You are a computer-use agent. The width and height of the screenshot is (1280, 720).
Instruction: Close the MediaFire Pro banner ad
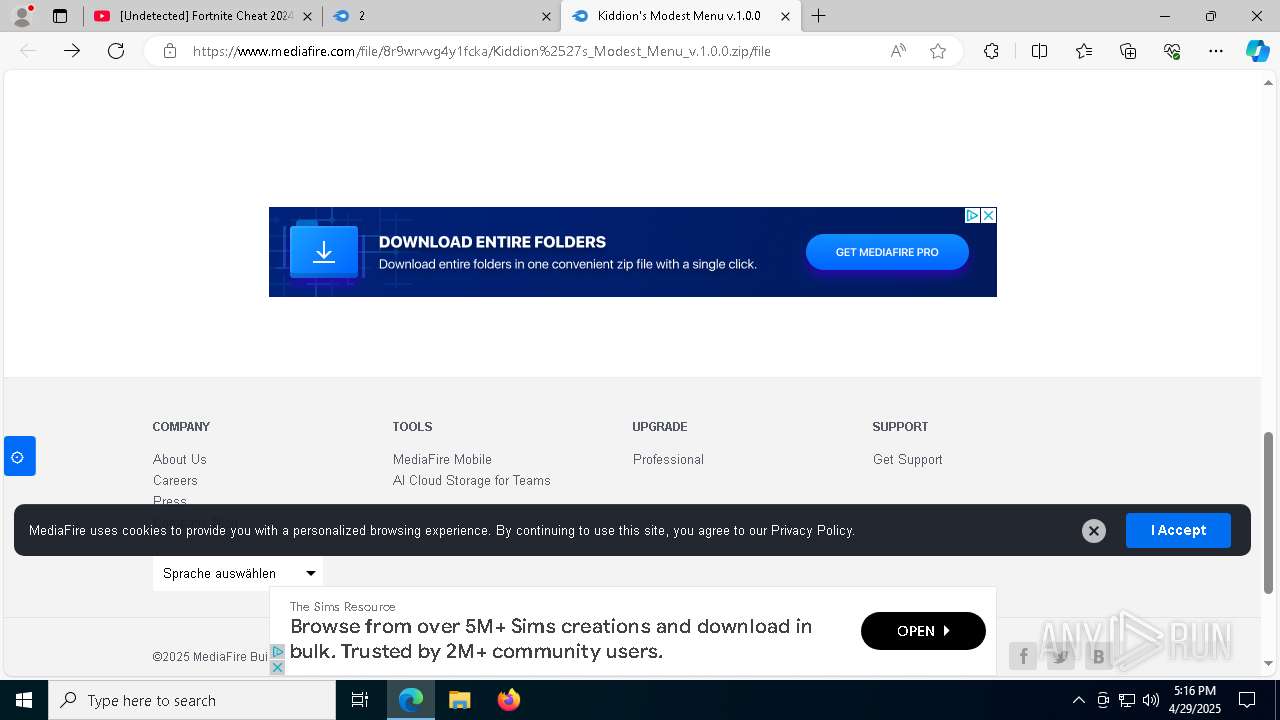(988, 215)
